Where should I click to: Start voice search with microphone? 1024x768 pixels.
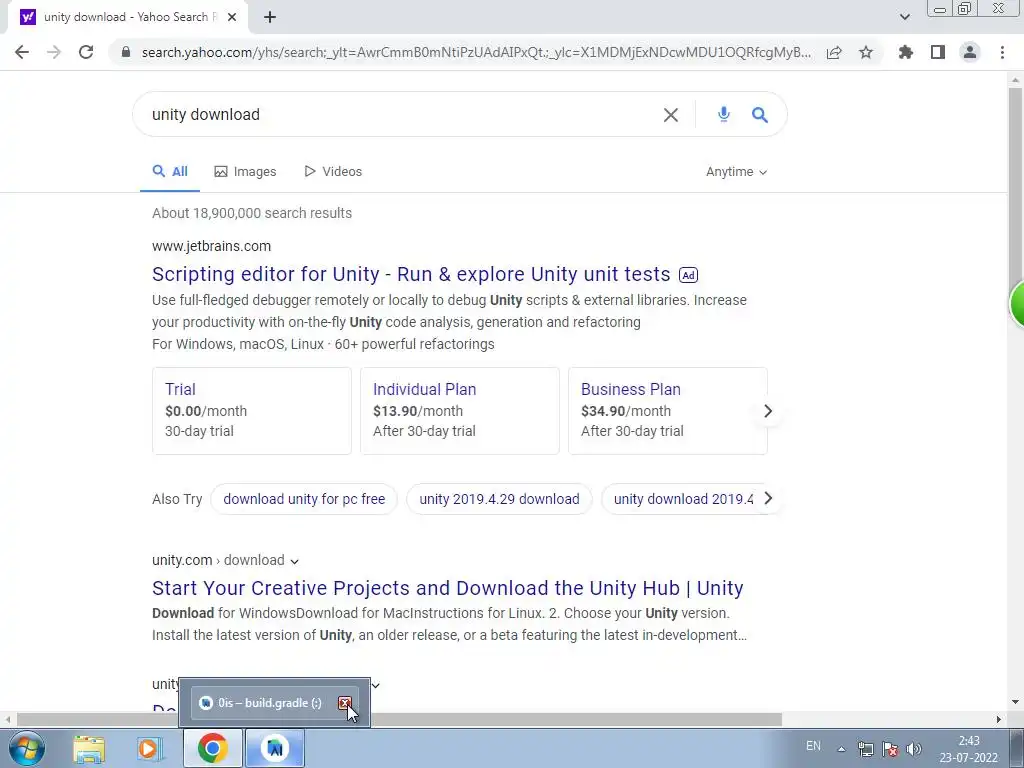pyautogui.click(x=724, y=114)
